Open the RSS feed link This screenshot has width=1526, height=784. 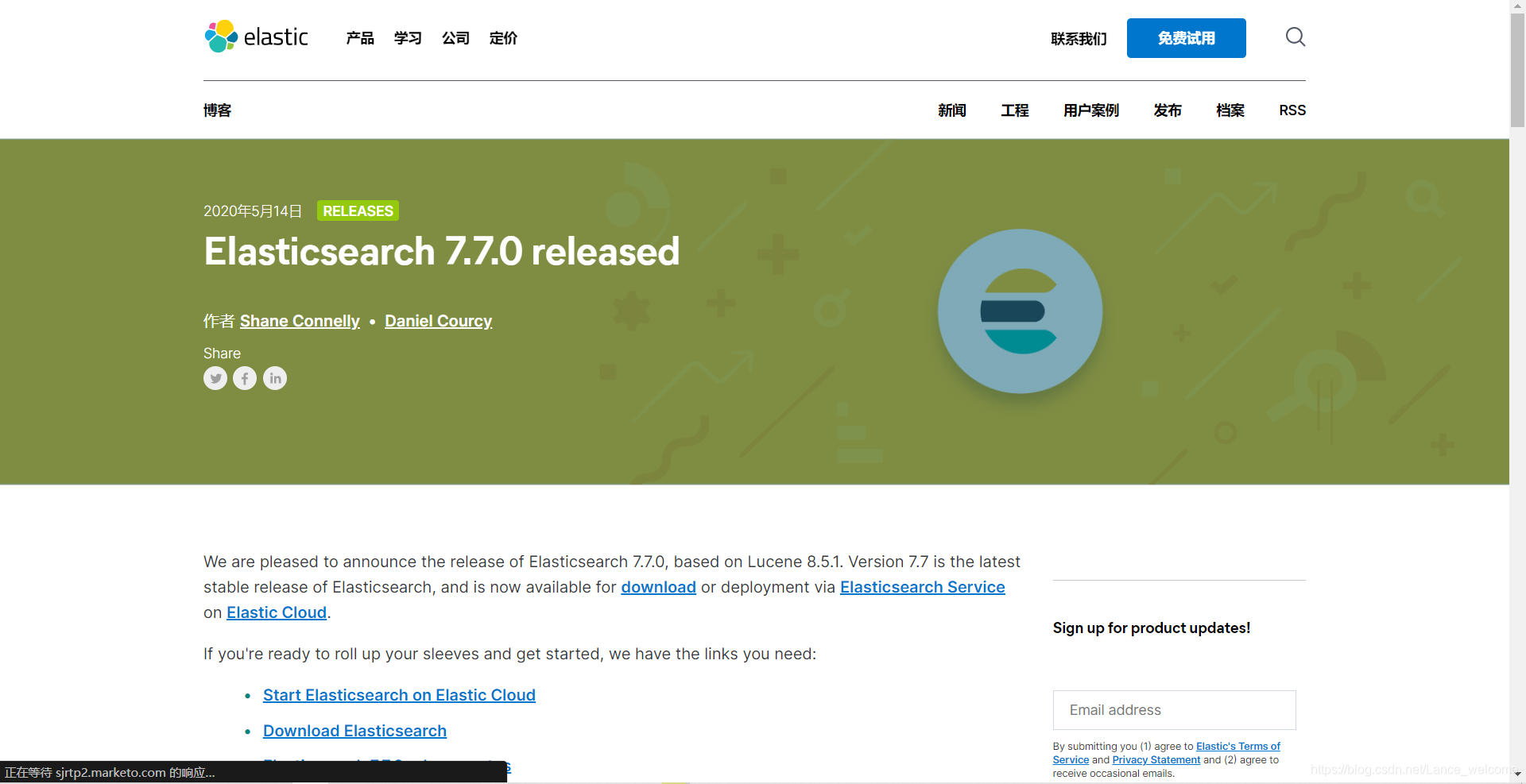coord(1292,110)
